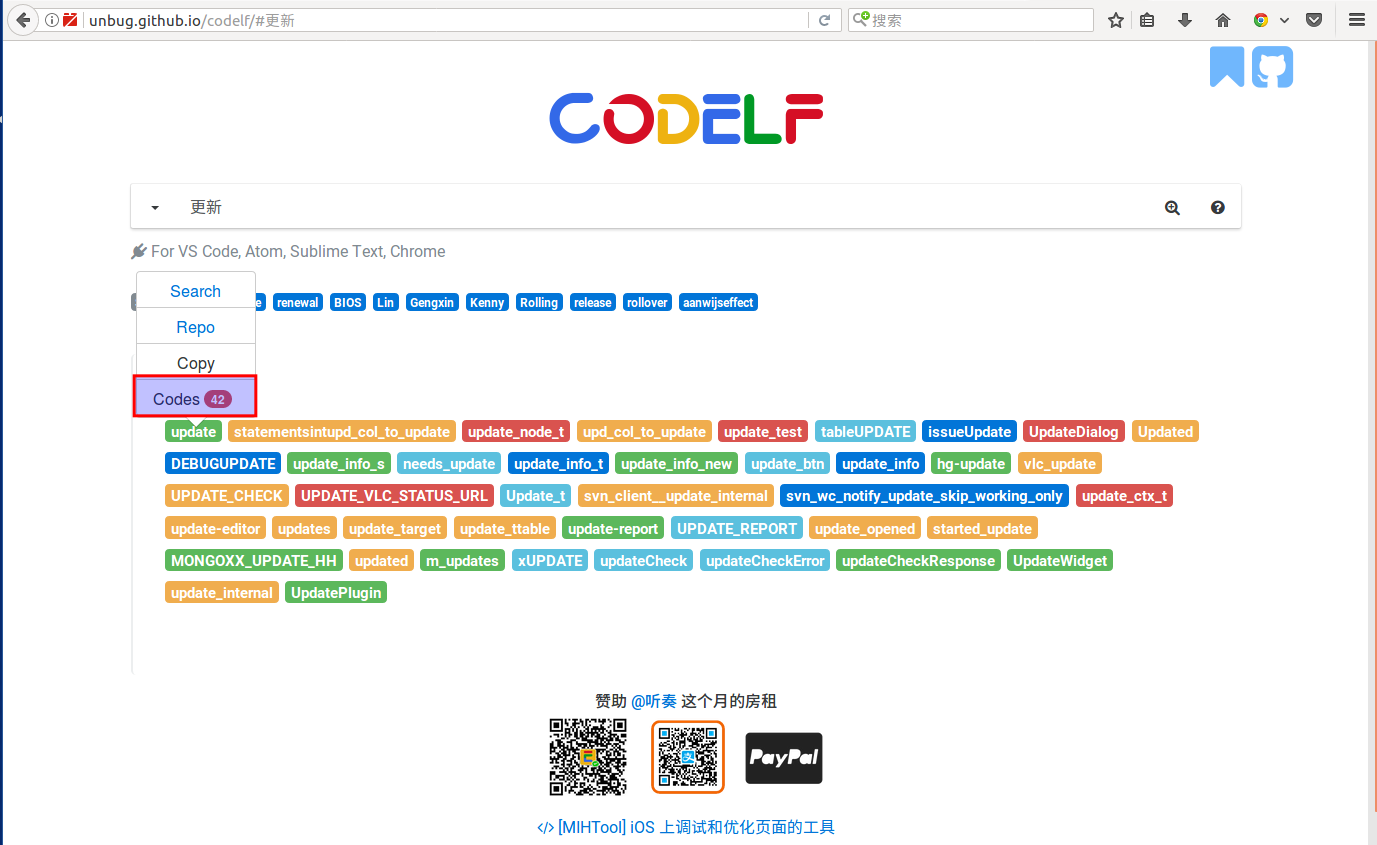Open site information icon in address bar
The image size is (1377, 845).
(51, 20)
